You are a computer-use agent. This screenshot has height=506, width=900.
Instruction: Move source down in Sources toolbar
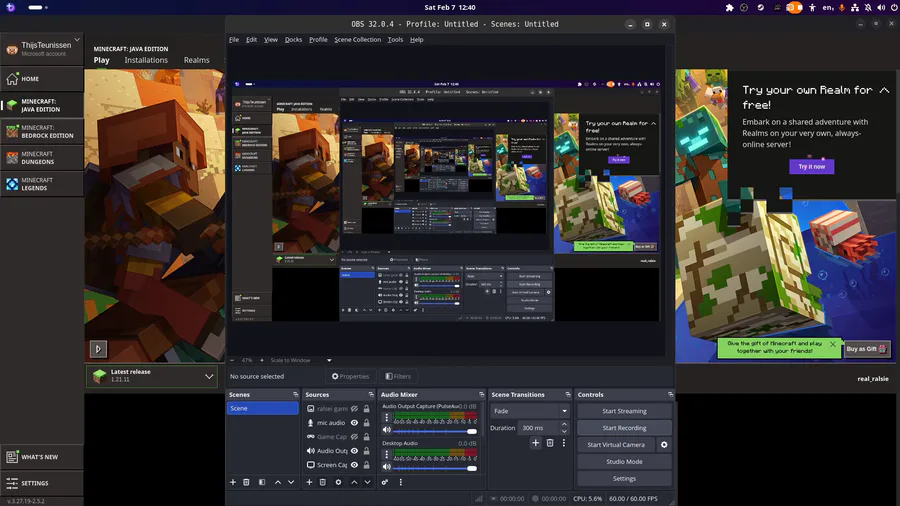tap(367, 482)
